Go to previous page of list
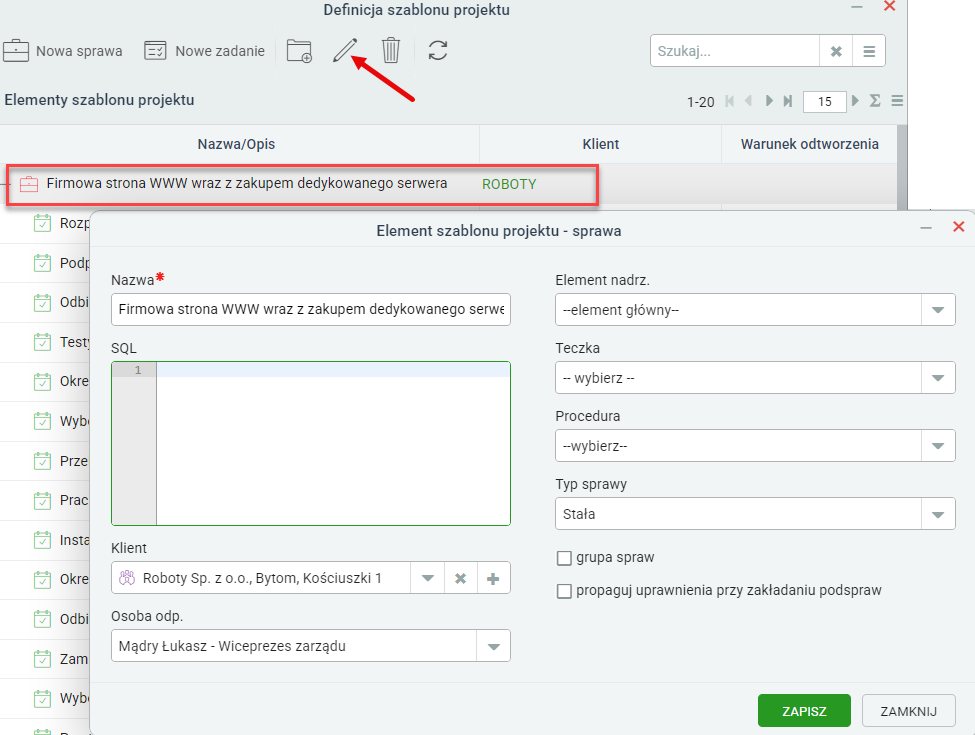Viewport: 975px width, 735px height. (x=749, y=101)
